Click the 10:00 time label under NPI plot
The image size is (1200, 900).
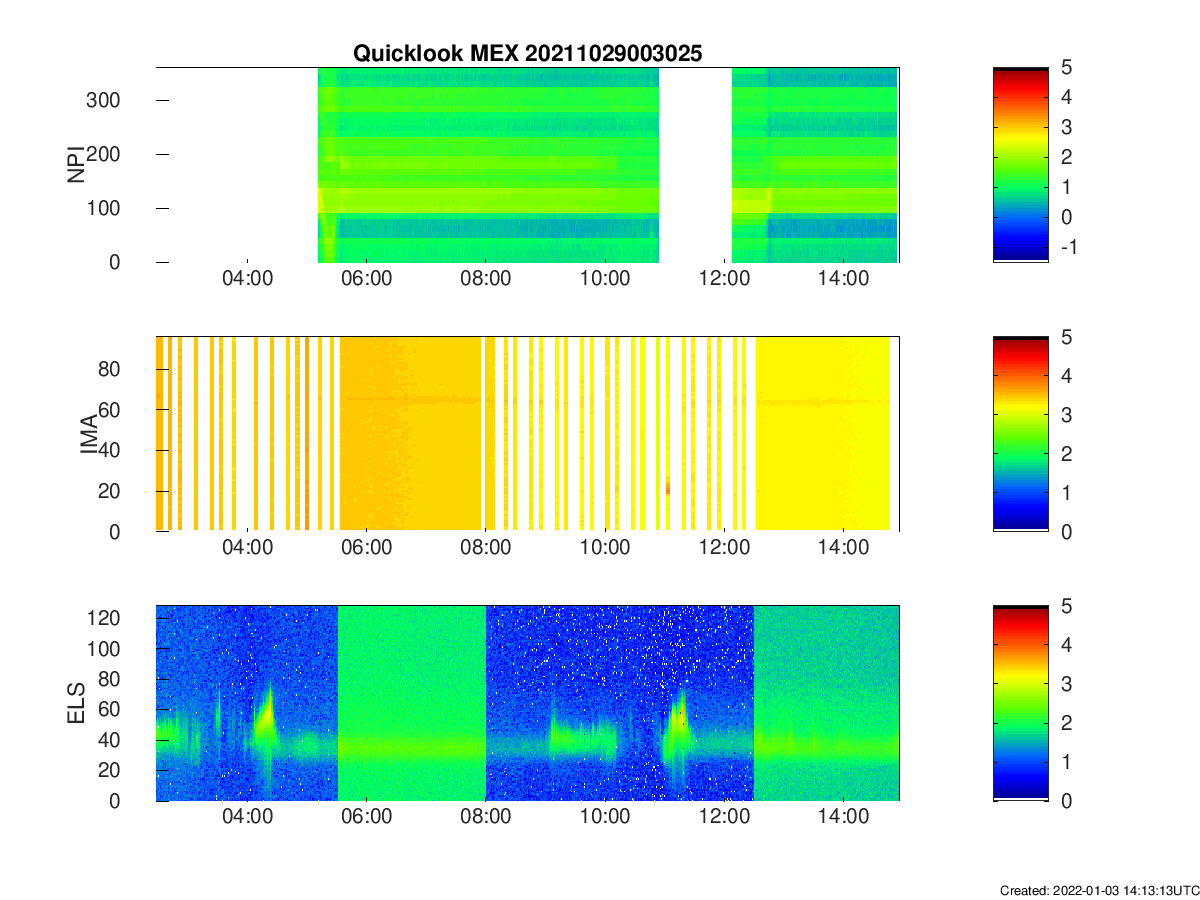(x=605, y=279)
